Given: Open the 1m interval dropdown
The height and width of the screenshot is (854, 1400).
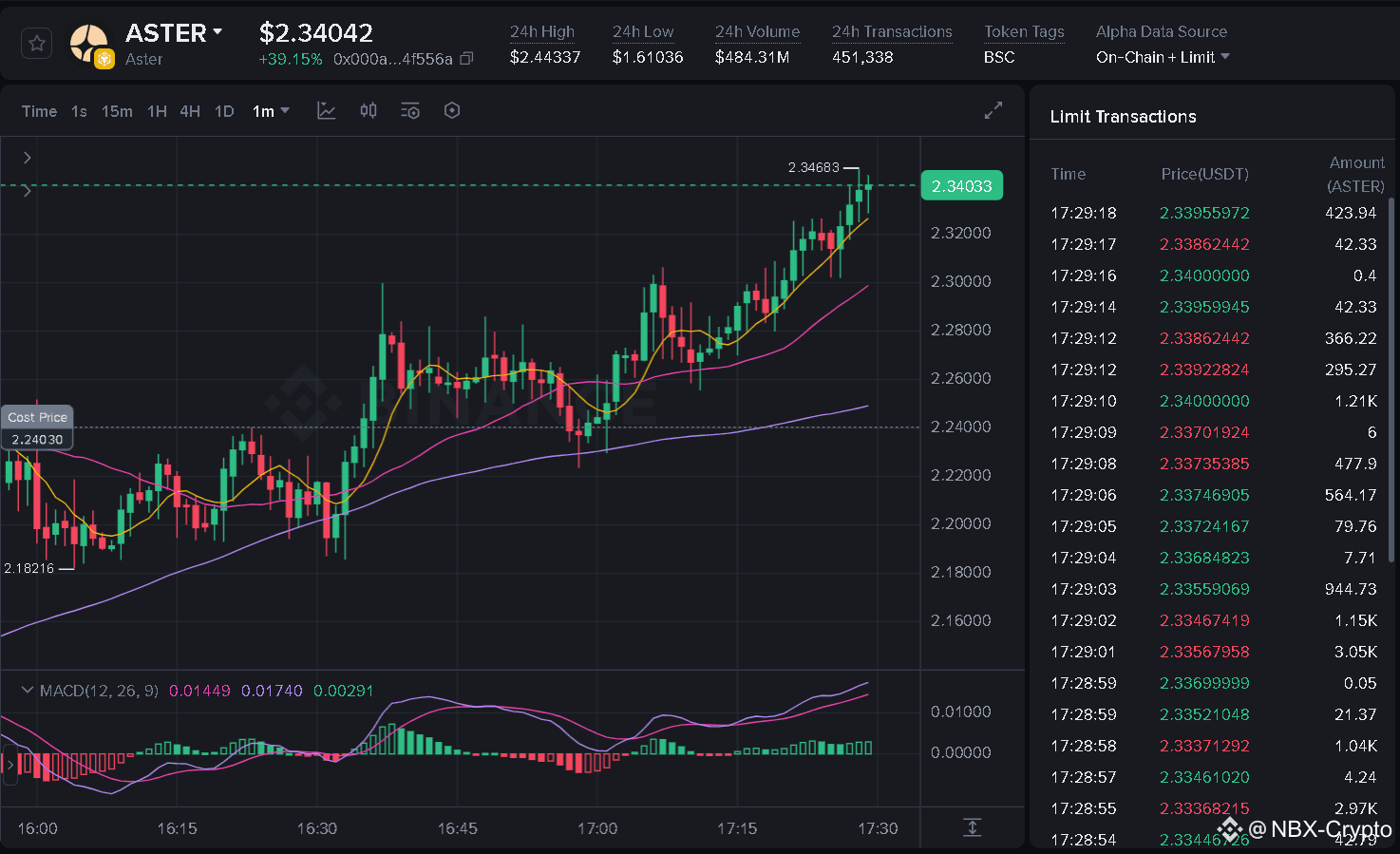Looking at the screenshot, I should (x=271, y=111).
